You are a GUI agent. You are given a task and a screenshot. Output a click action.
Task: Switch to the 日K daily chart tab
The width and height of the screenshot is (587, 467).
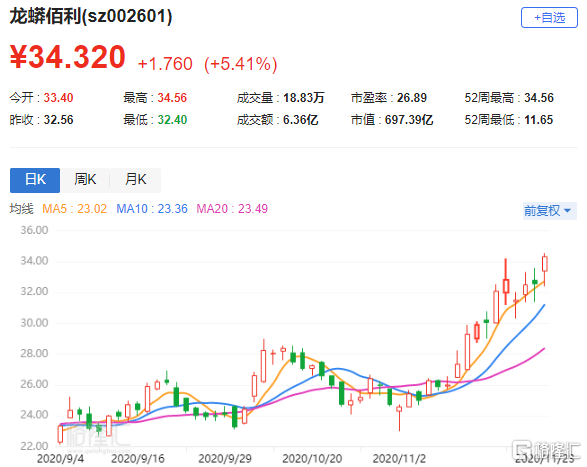coord(35,180)
